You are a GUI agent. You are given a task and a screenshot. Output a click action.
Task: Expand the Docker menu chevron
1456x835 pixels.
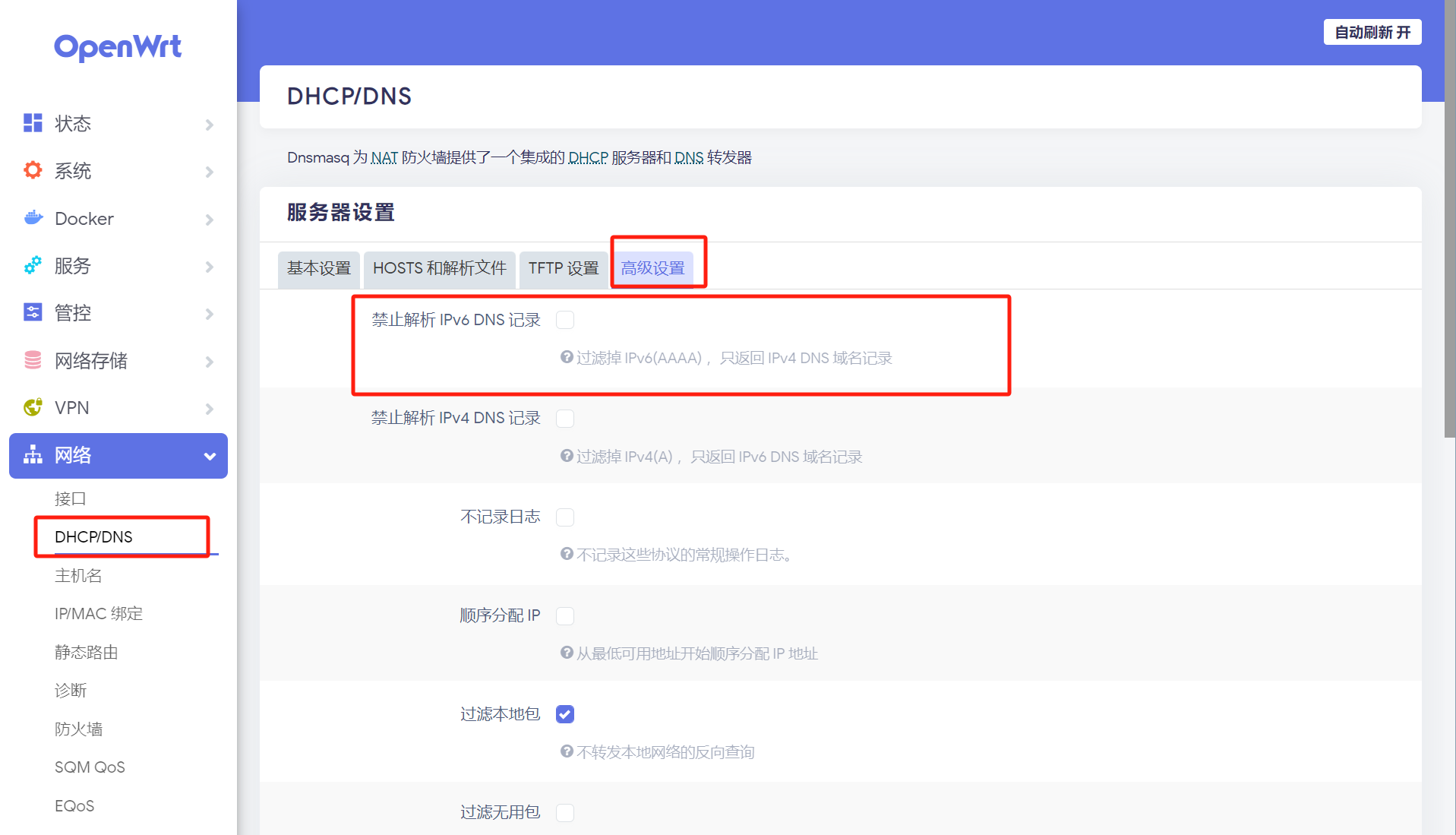(x=210, y=220)
